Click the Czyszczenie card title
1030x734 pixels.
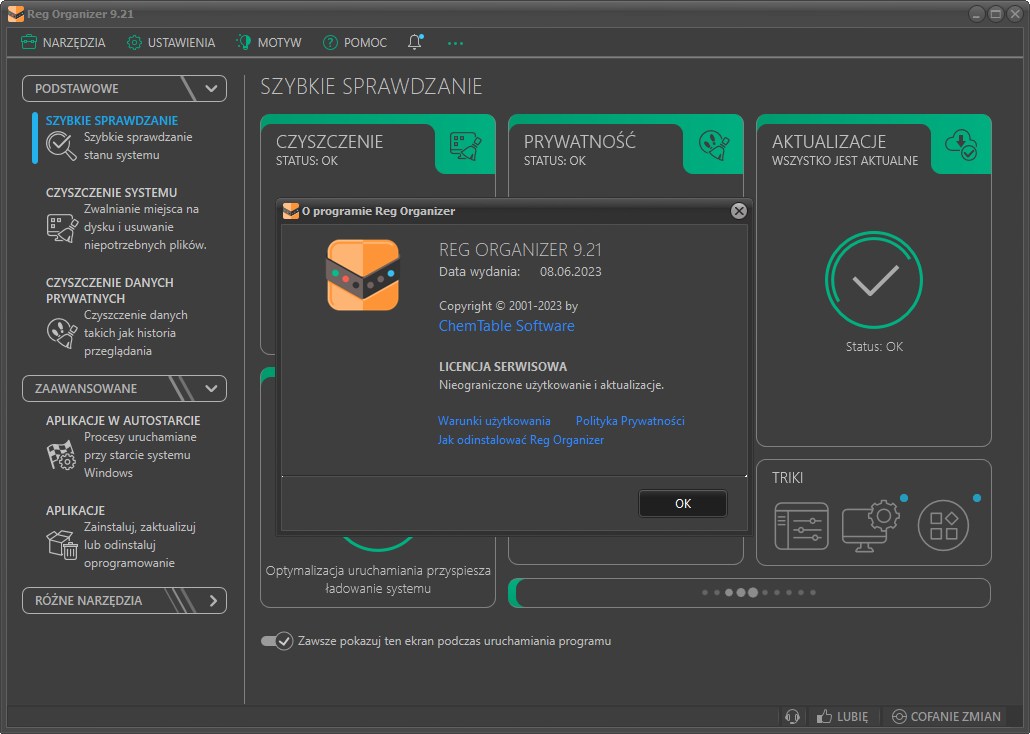[329, 141]
